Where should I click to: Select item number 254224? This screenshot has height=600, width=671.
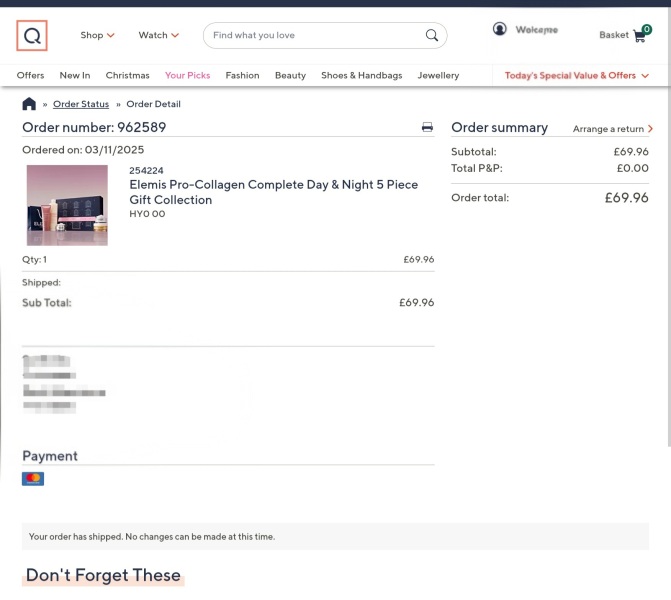click(x=146, y=170)
